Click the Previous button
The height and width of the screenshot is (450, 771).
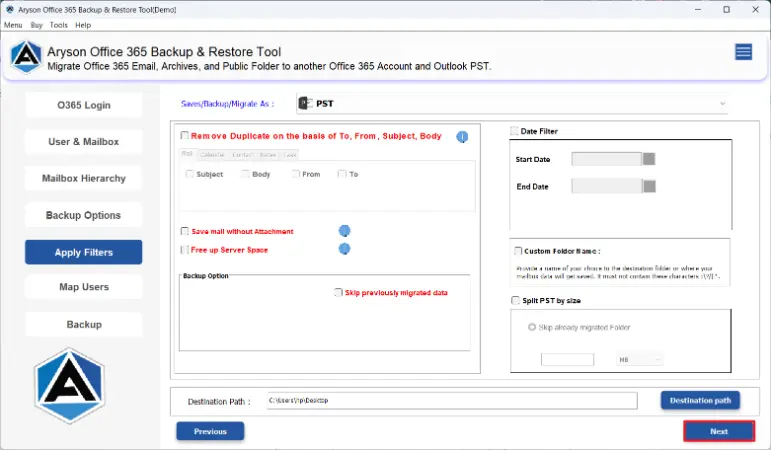tap(210, 431)
